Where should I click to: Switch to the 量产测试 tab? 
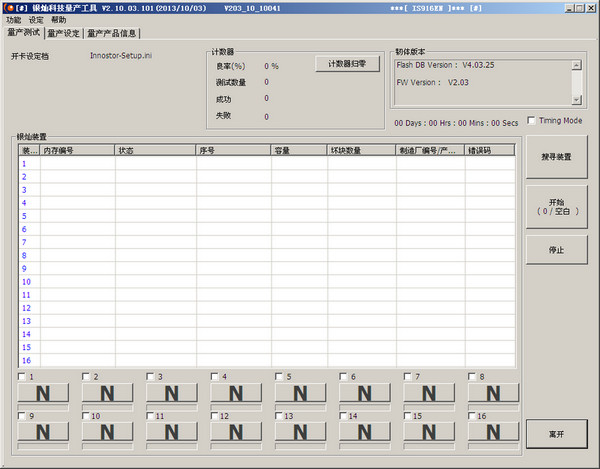click(23, 33)
